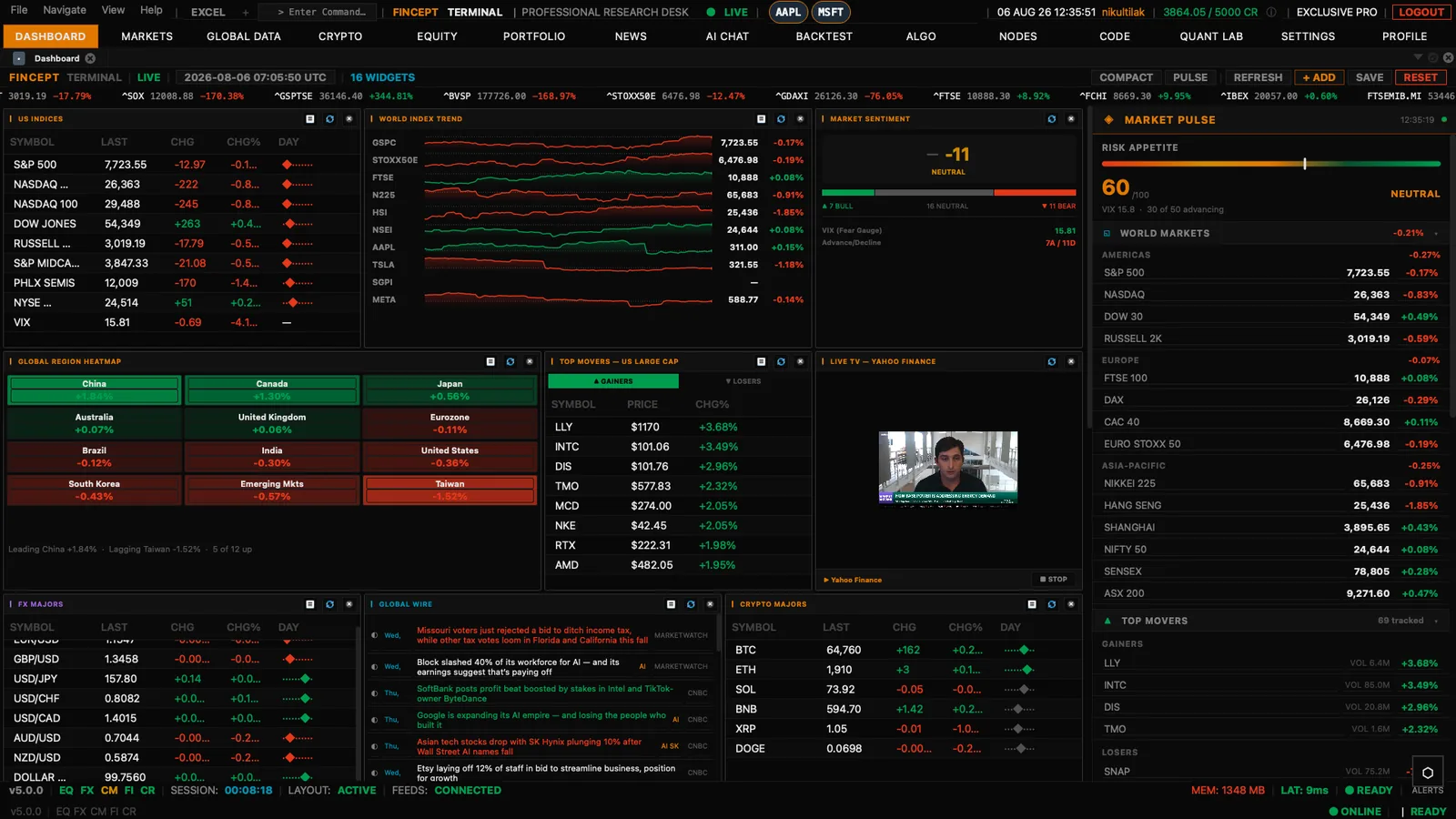Remove the World Index Trend widget
This screenshot has height=819, width=1456.
click(x=801, y=119)
